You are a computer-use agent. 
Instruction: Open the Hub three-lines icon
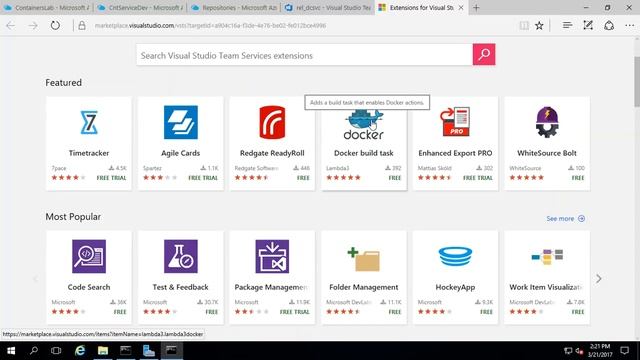point(567,25)
